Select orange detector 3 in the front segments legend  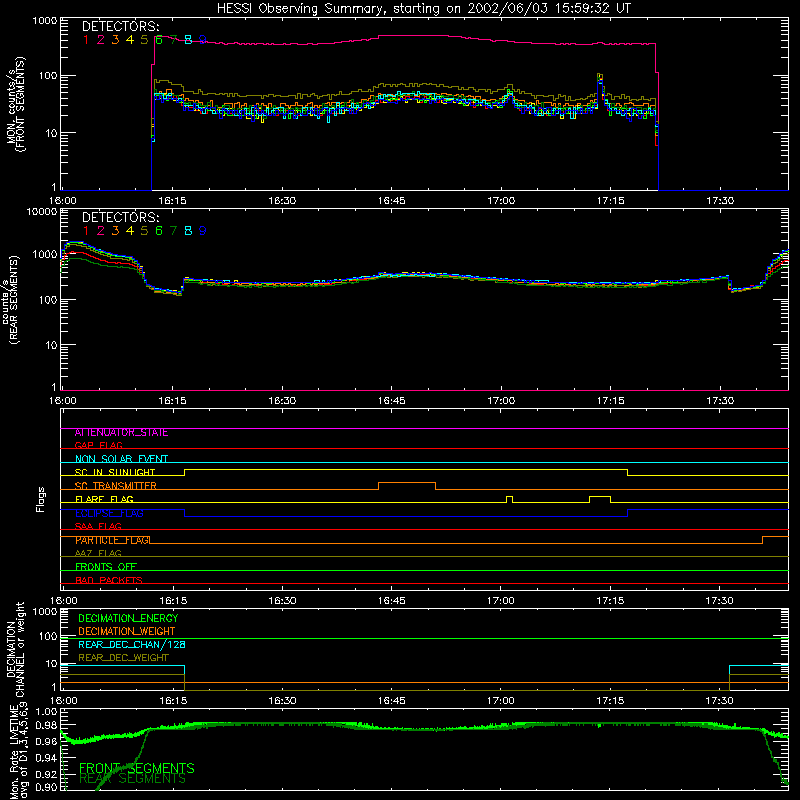(115, 40)
